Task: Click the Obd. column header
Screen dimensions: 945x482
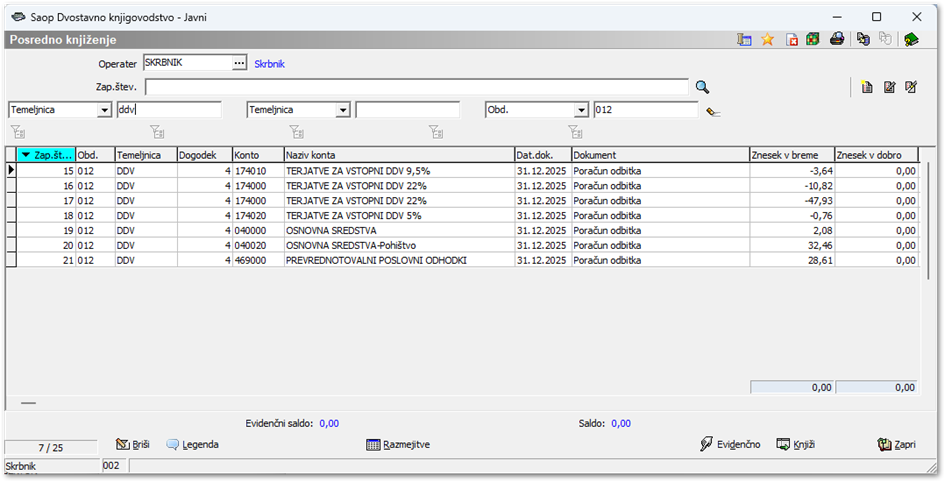Action: [95, 155]
